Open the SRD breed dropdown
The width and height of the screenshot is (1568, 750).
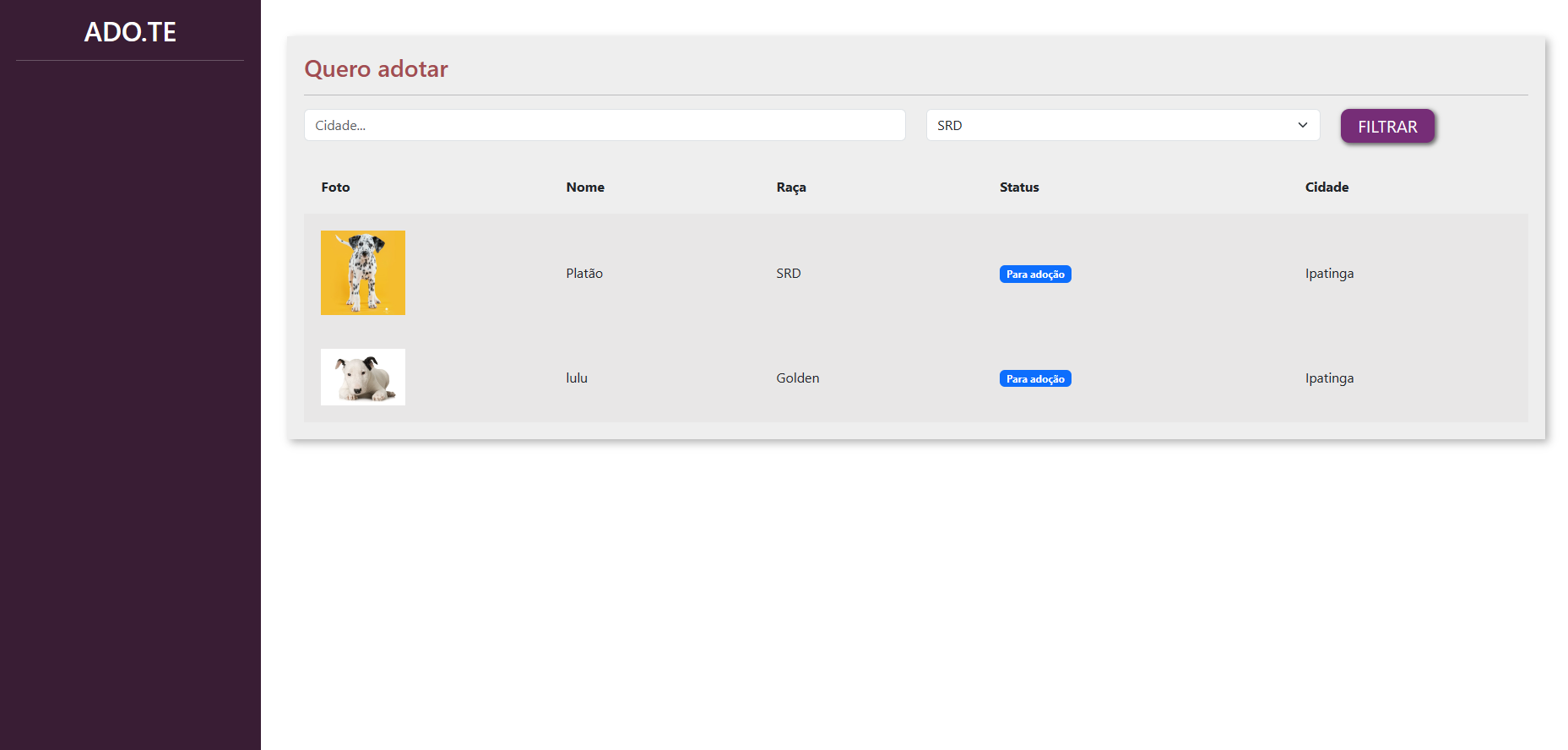[x=1123, y=125]
